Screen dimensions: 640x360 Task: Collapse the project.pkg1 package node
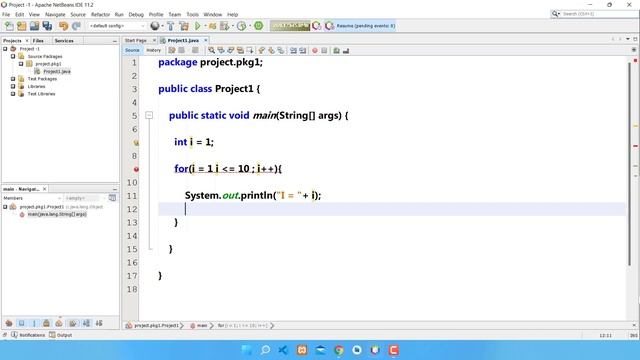click(21, 64)
